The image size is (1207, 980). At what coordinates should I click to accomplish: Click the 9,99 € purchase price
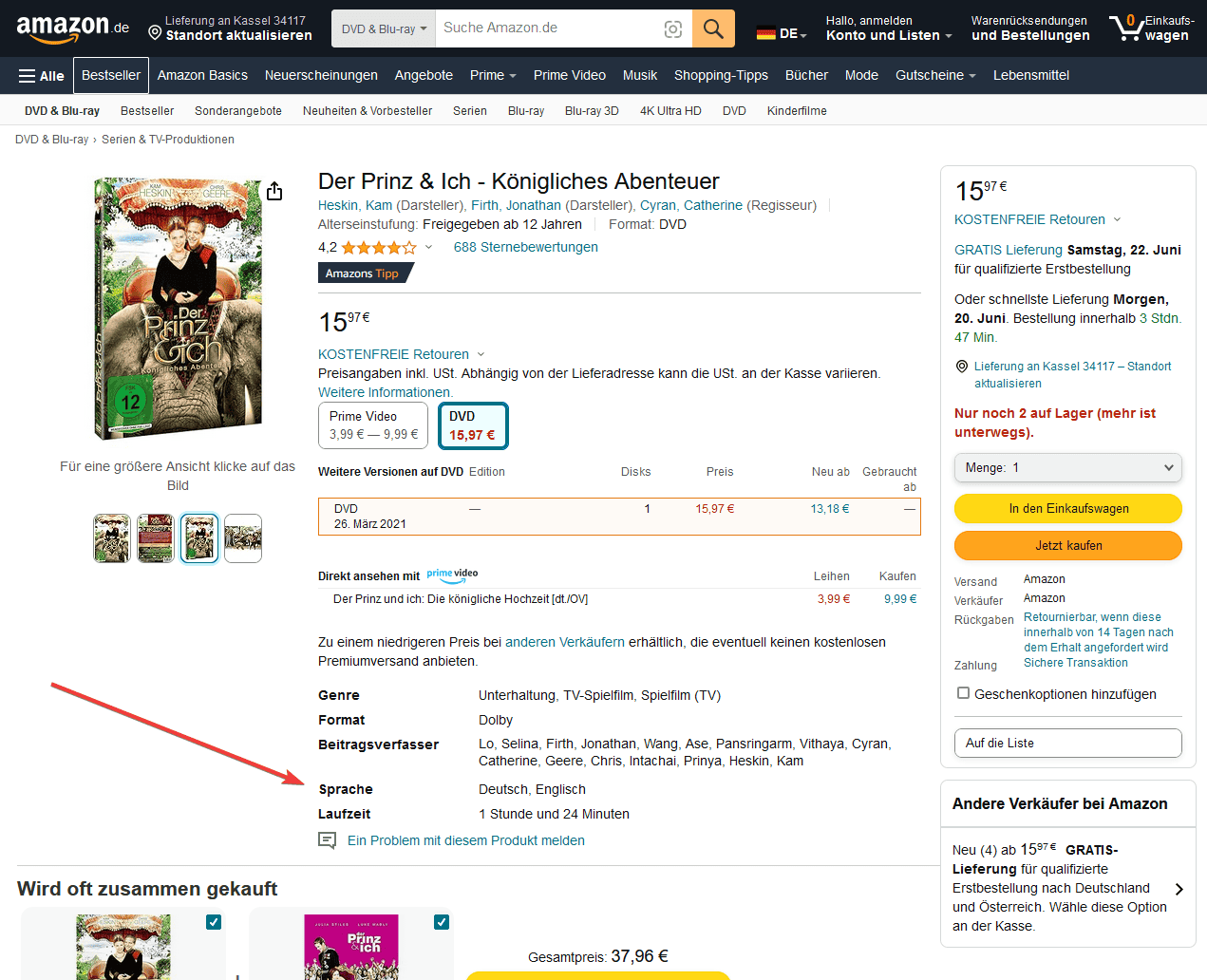[x=900, y=599]
